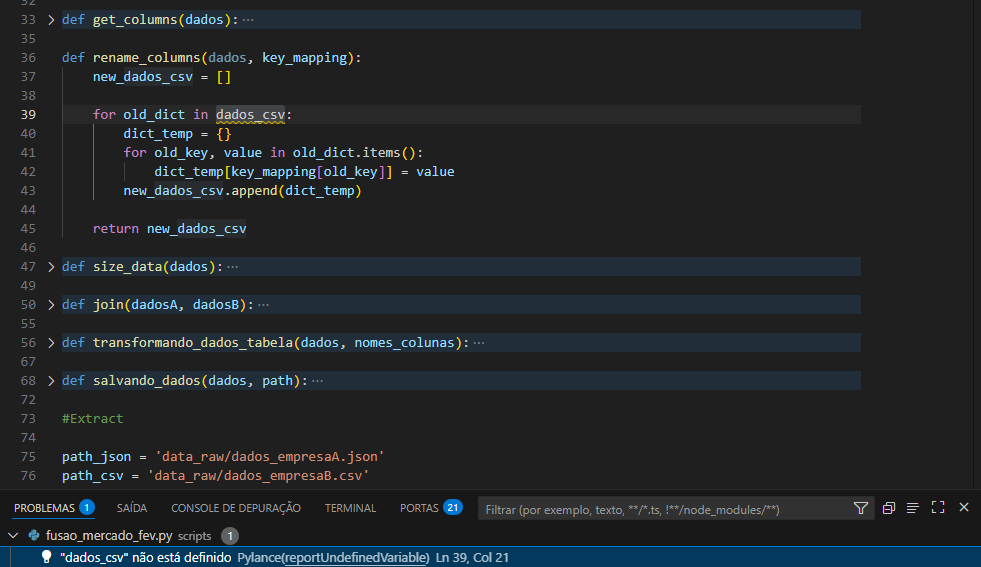This screenshot has width=981, height=567.
Task: Click the problems filter input field
Action: (664, 509)
